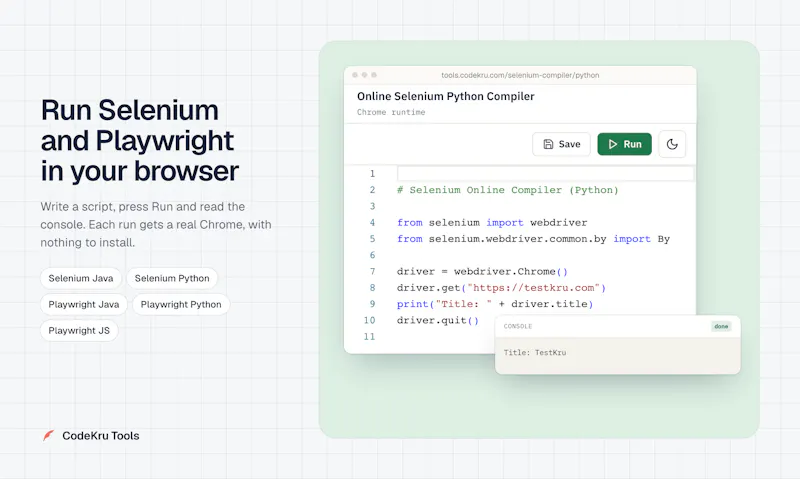
Task: Click the Save button
Action: point(561,144)
